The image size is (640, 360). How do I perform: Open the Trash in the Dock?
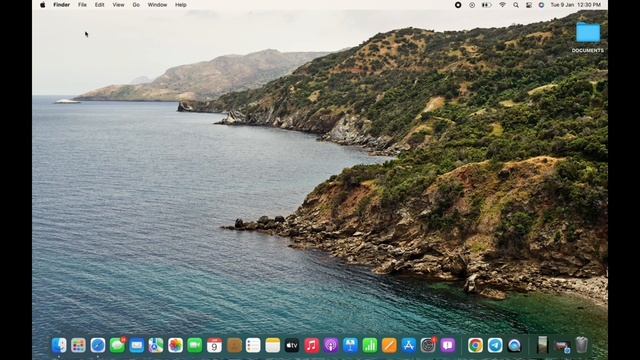[x=582, y=345]
